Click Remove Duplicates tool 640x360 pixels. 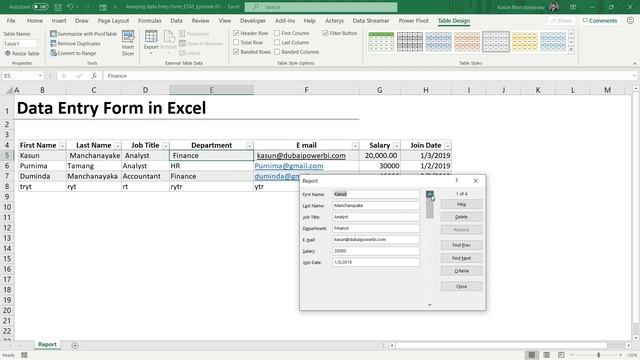pyautogui.click(x=75, y=43)
